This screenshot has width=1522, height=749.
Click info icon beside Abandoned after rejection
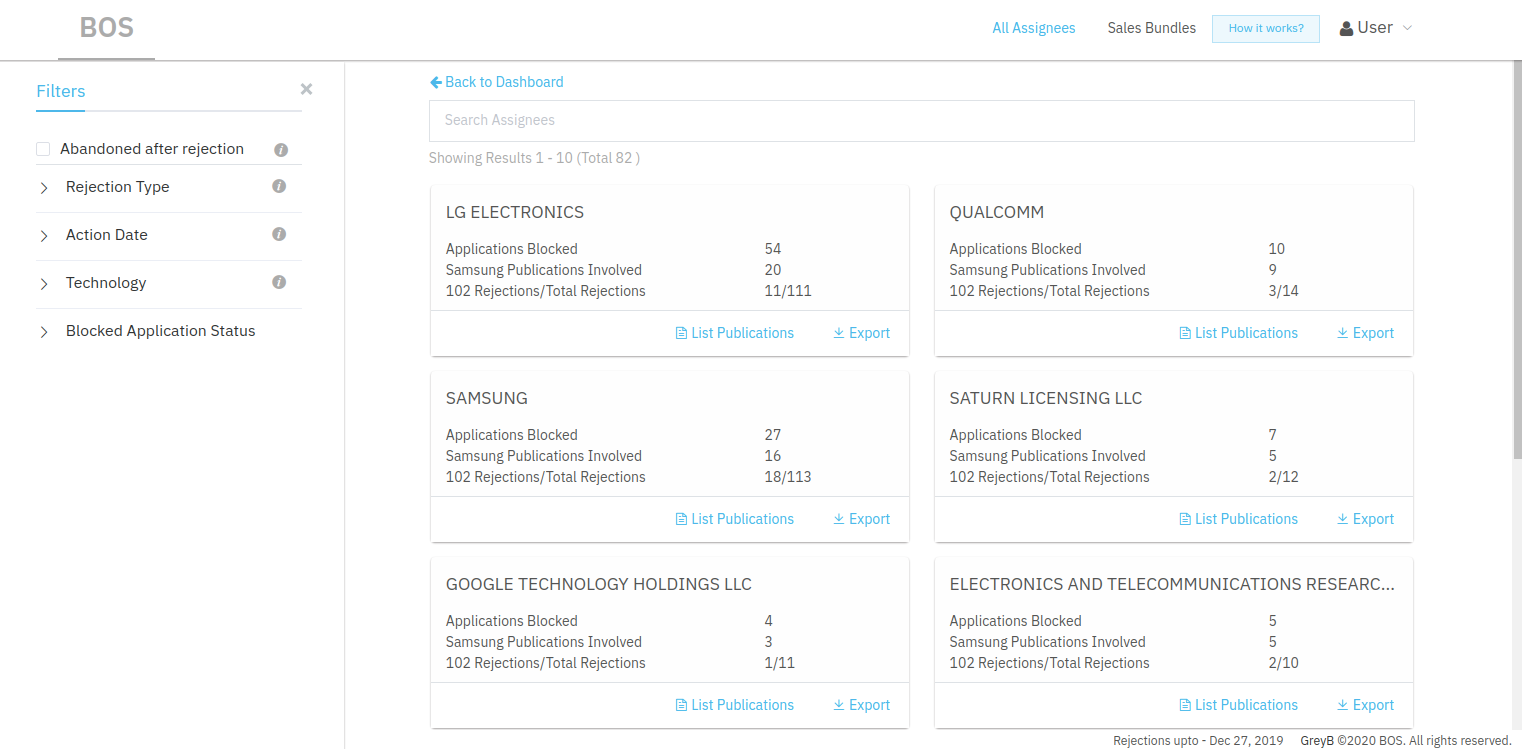coord(281,150)
